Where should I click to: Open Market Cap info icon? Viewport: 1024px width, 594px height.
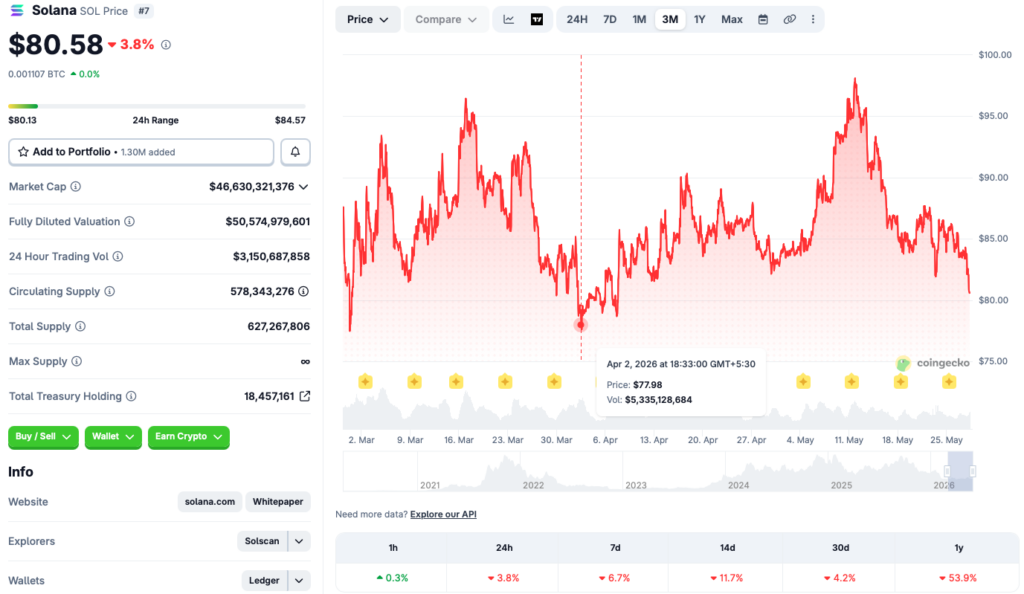click(76, 187)
